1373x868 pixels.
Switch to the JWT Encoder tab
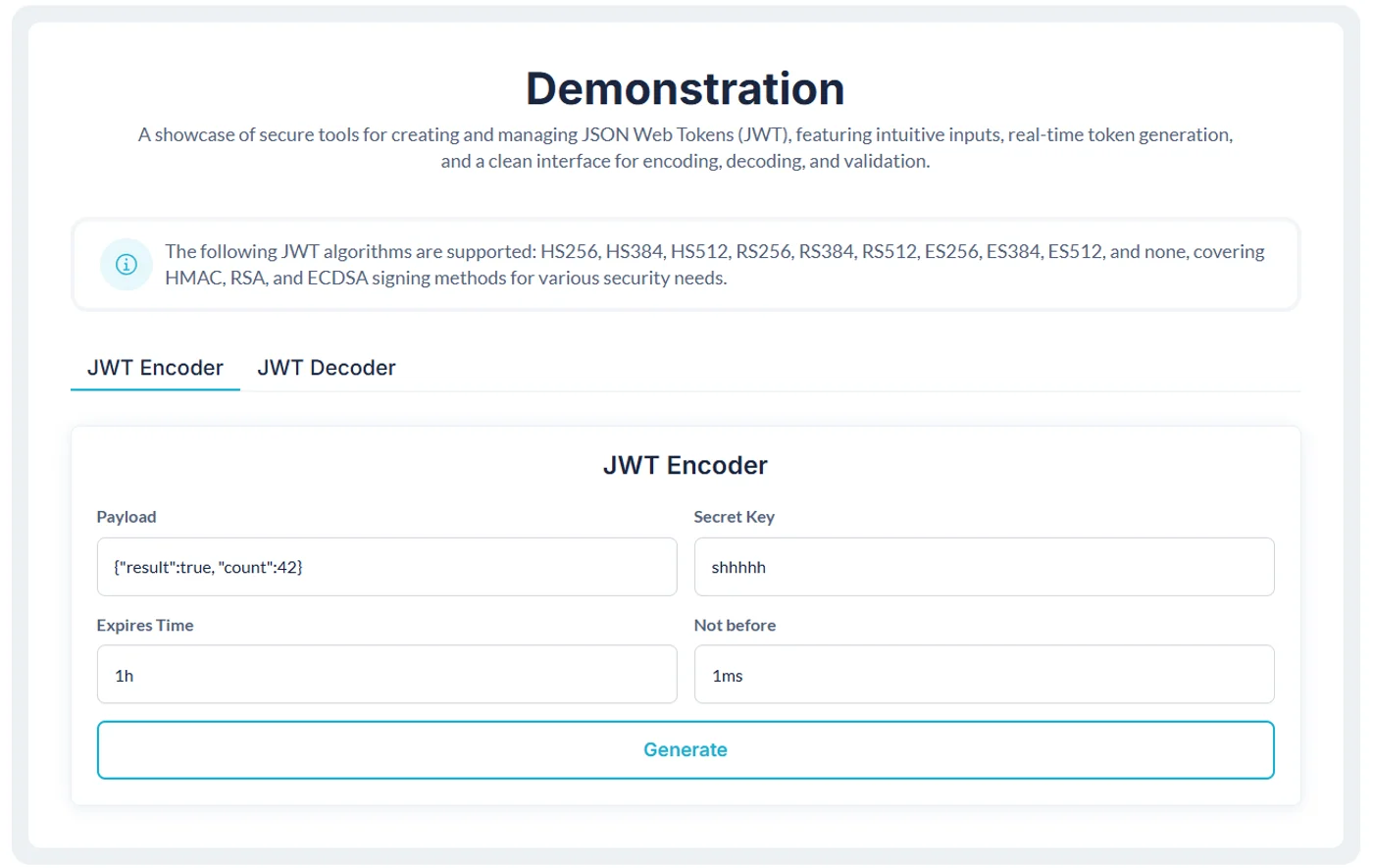pyautogui.click(x=155, y=368)
